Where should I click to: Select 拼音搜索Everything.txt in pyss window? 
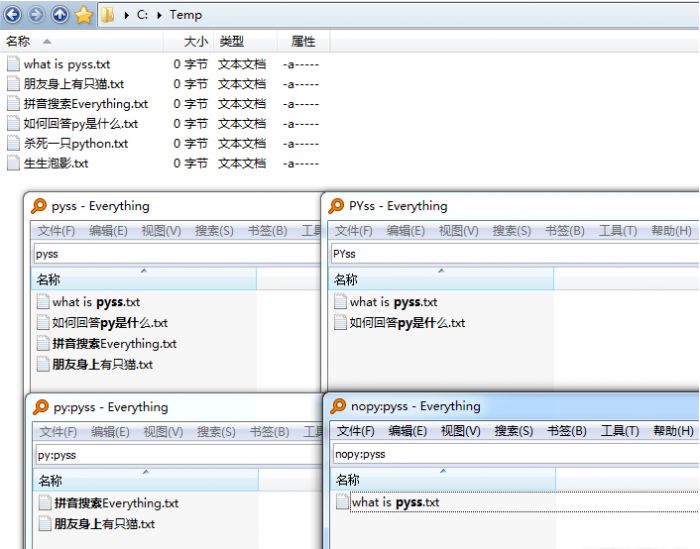(114, 344)
